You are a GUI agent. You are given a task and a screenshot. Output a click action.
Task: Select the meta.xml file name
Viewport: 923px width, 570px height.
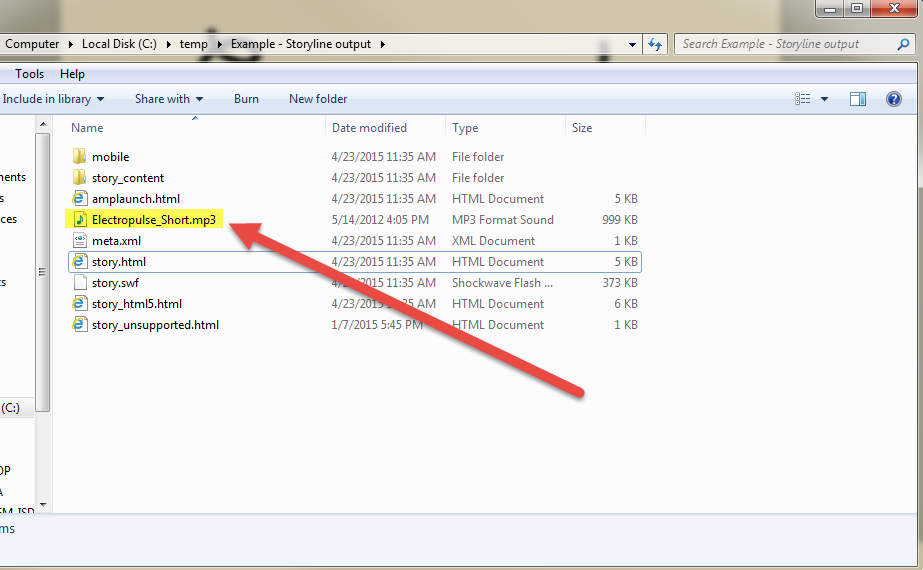click(117, 241)
